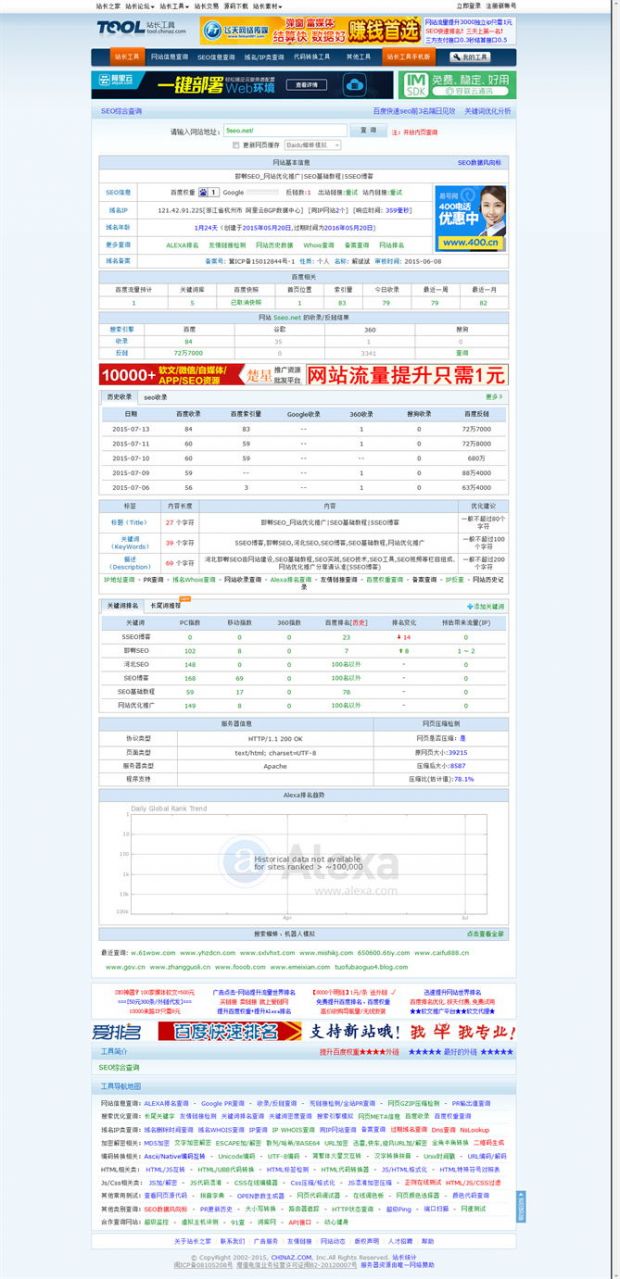This screenshot has height=1279, width=620.
Task: Click the 立即登录 link
Action: click(x=468, y=6)
